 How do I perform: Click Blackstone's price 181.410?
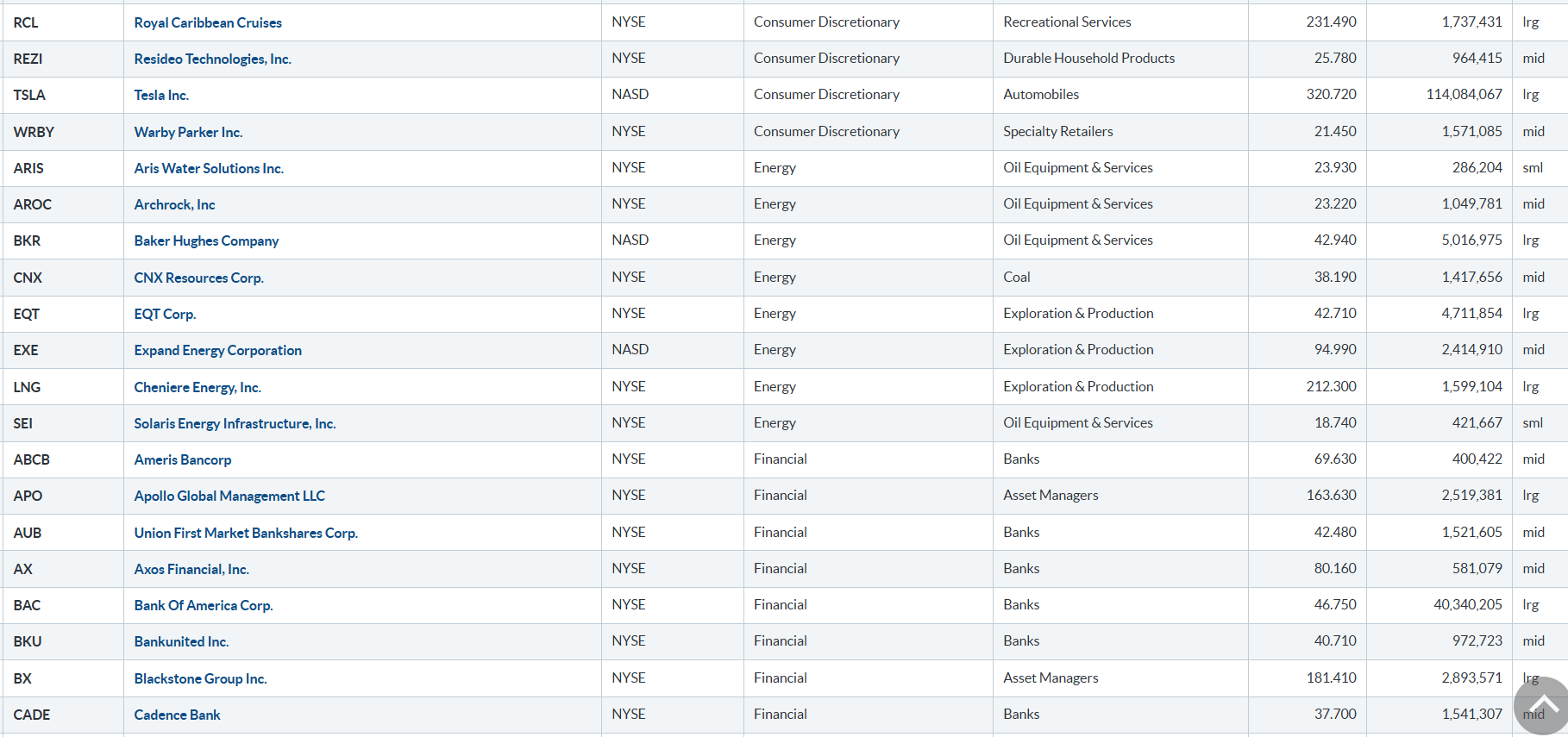[1331, 678]
